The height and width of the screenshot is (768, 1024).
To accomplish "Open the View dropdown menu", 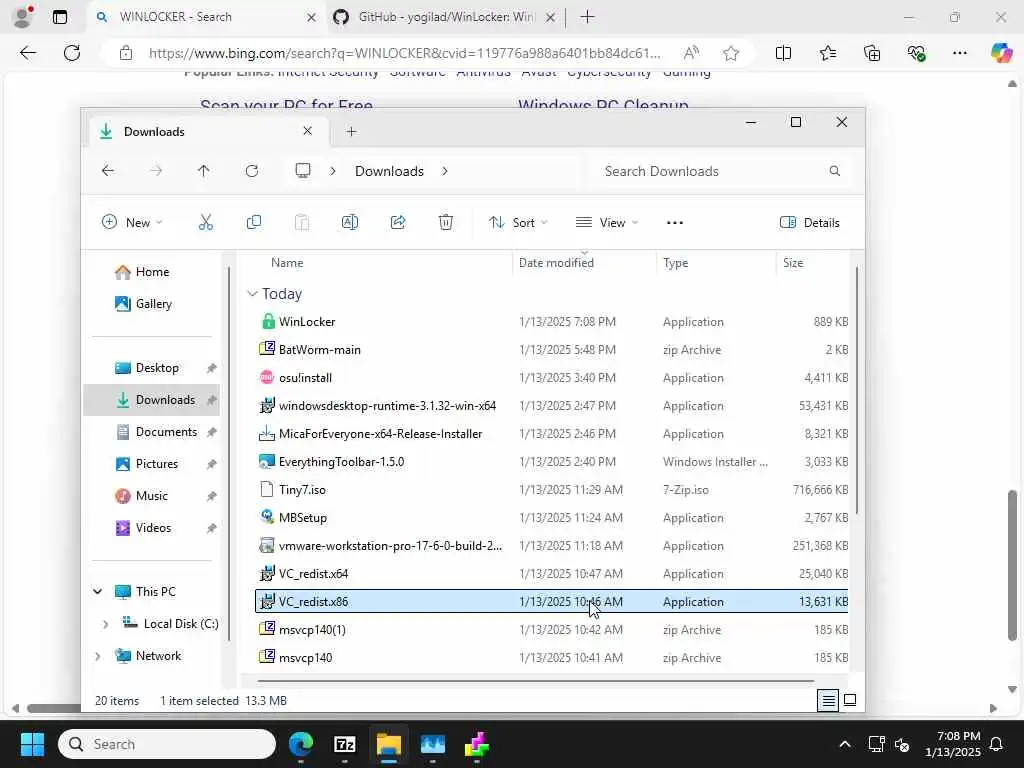I will pos(607,223).
